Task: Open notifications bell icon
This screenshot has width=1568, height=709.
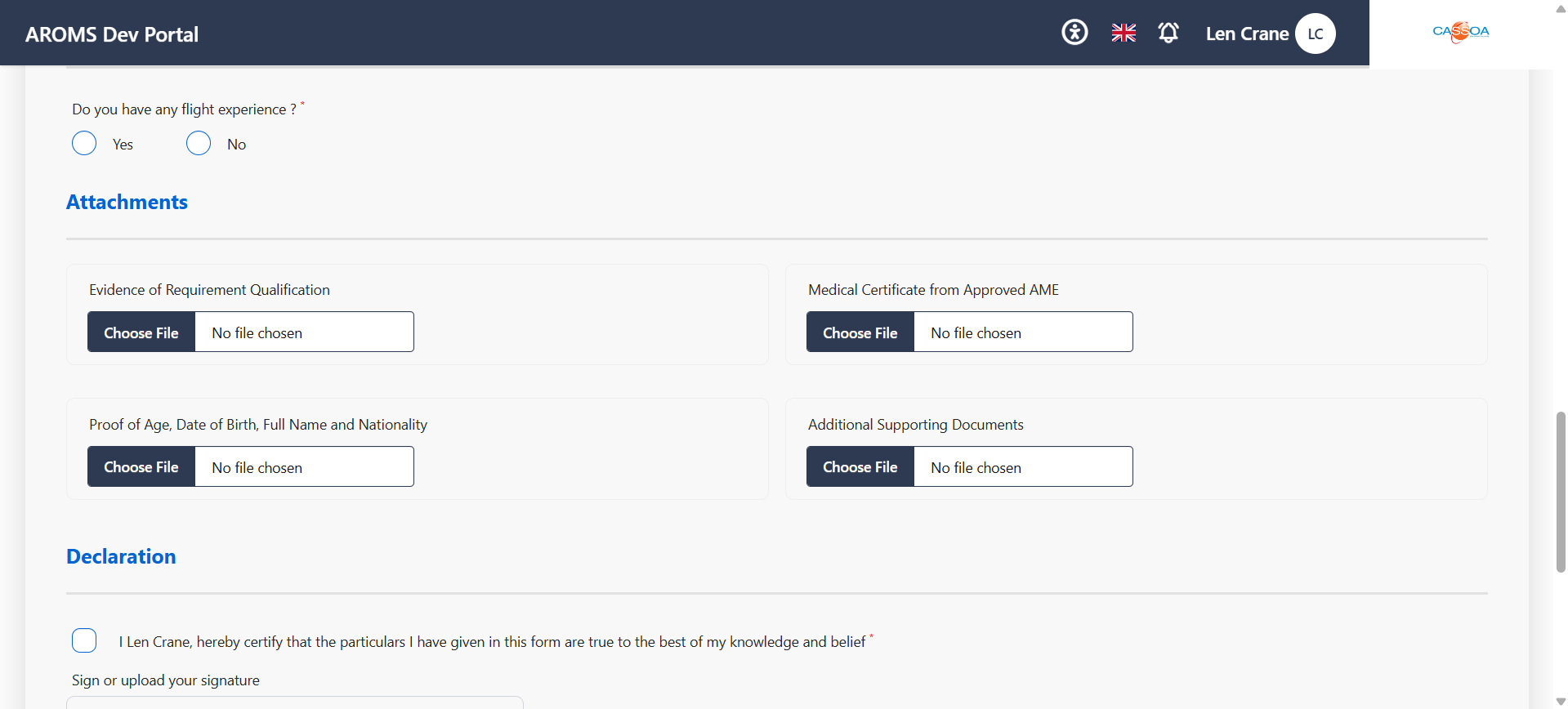Action: (x=1168, y=33)
